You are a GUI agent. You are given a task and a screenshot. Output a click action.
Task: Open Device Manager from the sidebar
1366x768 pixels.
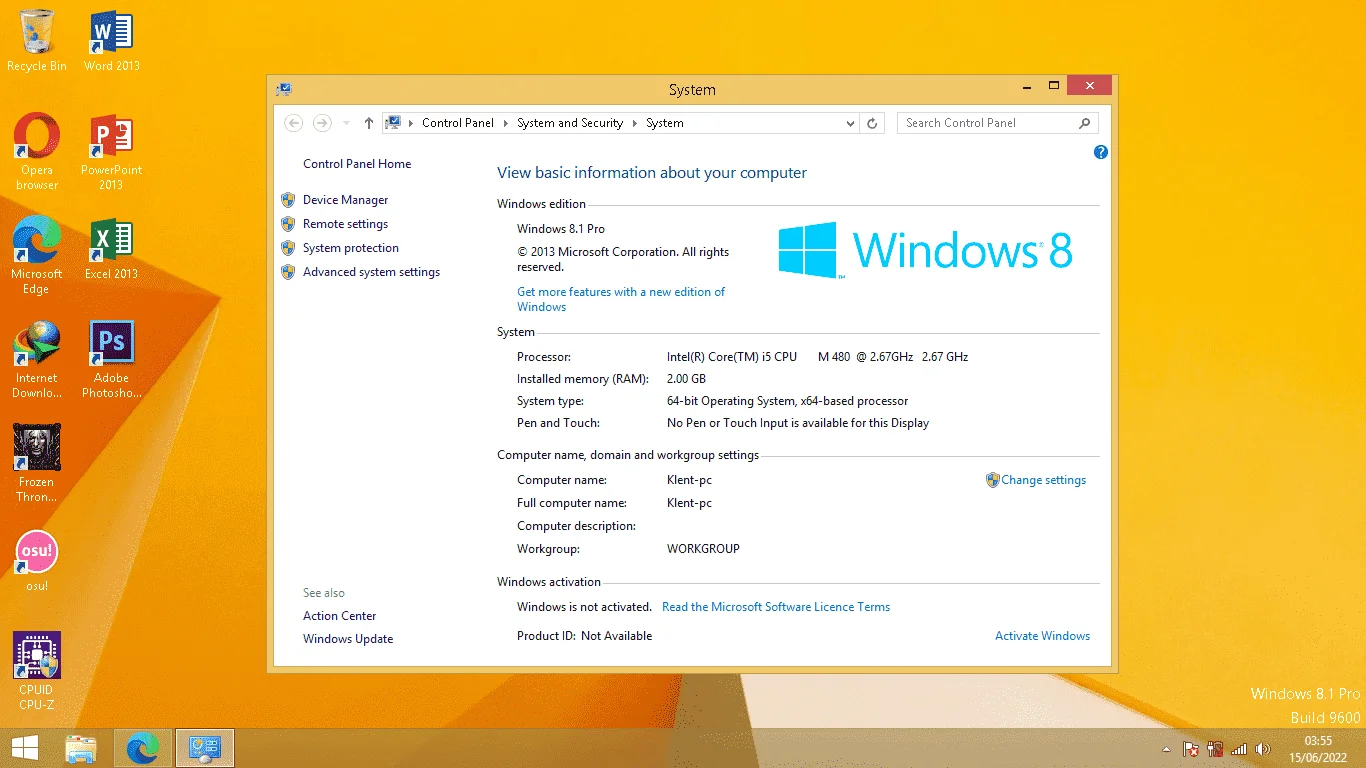[x=345, y=200]
